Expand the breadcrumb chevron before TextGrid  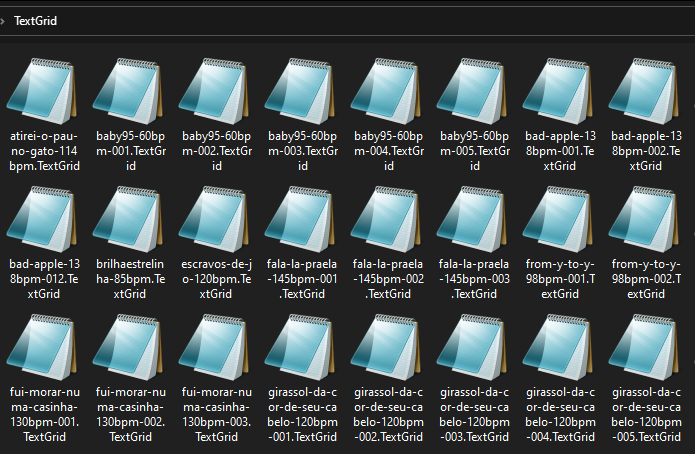(5, 20)
